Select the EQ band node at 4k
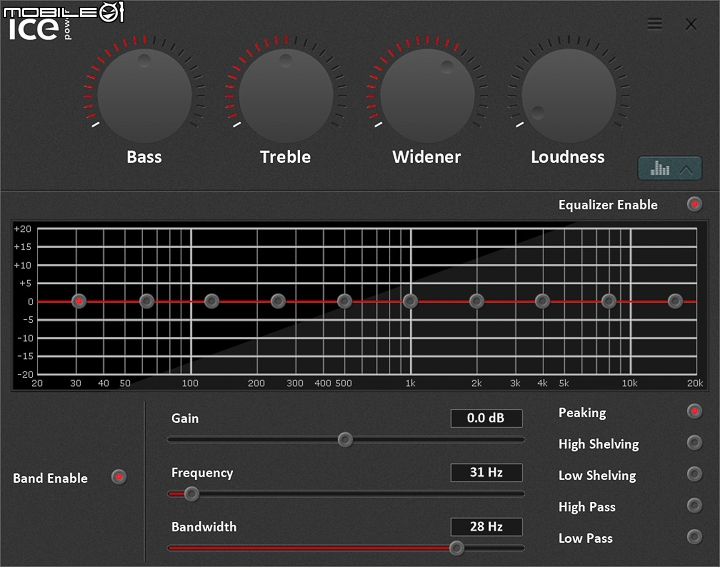The width and height of the screenshot is (720, 567). pyautogui.click(x=542, y=301)
